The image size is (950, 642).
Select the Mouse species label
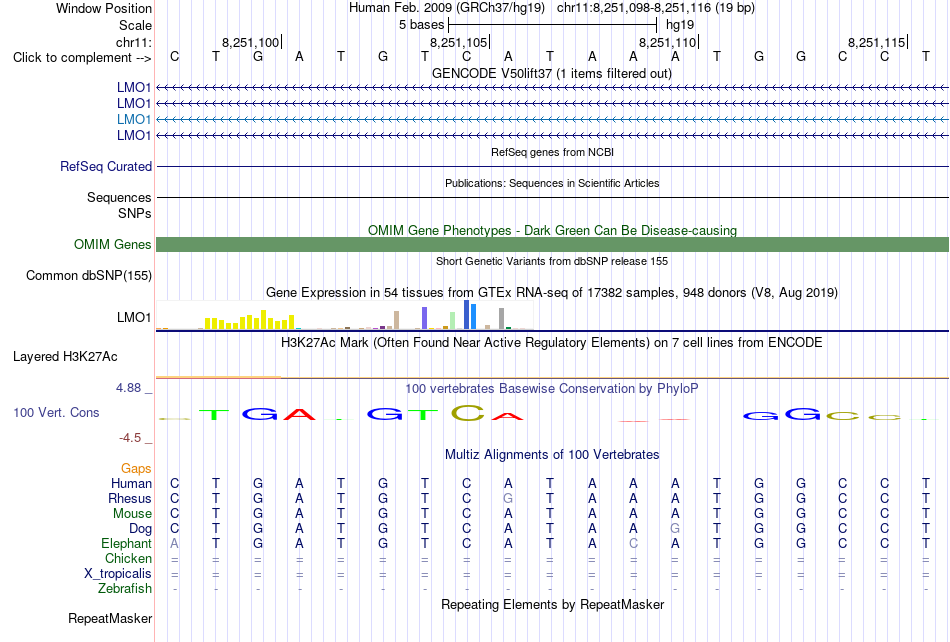tap(132, 514)
